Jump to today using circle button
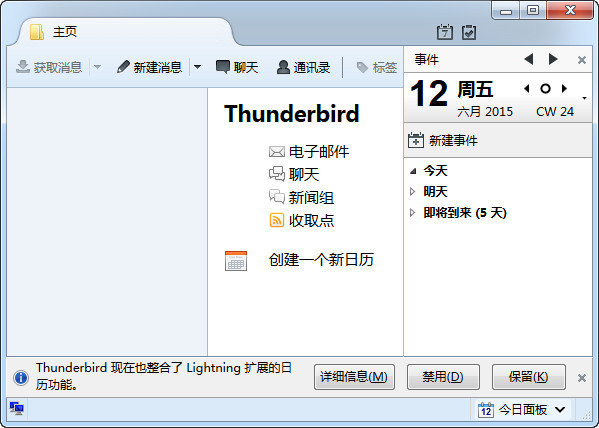The height and width of the screenshot is (428, 599). click(546, 89)
